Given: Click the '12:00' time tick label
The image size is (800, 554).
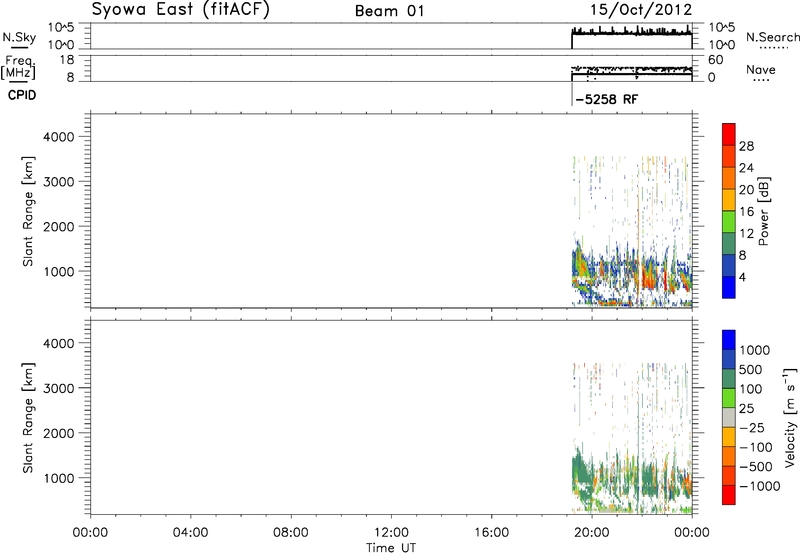Looking at the screenshot, I should [x=391, y=533].
